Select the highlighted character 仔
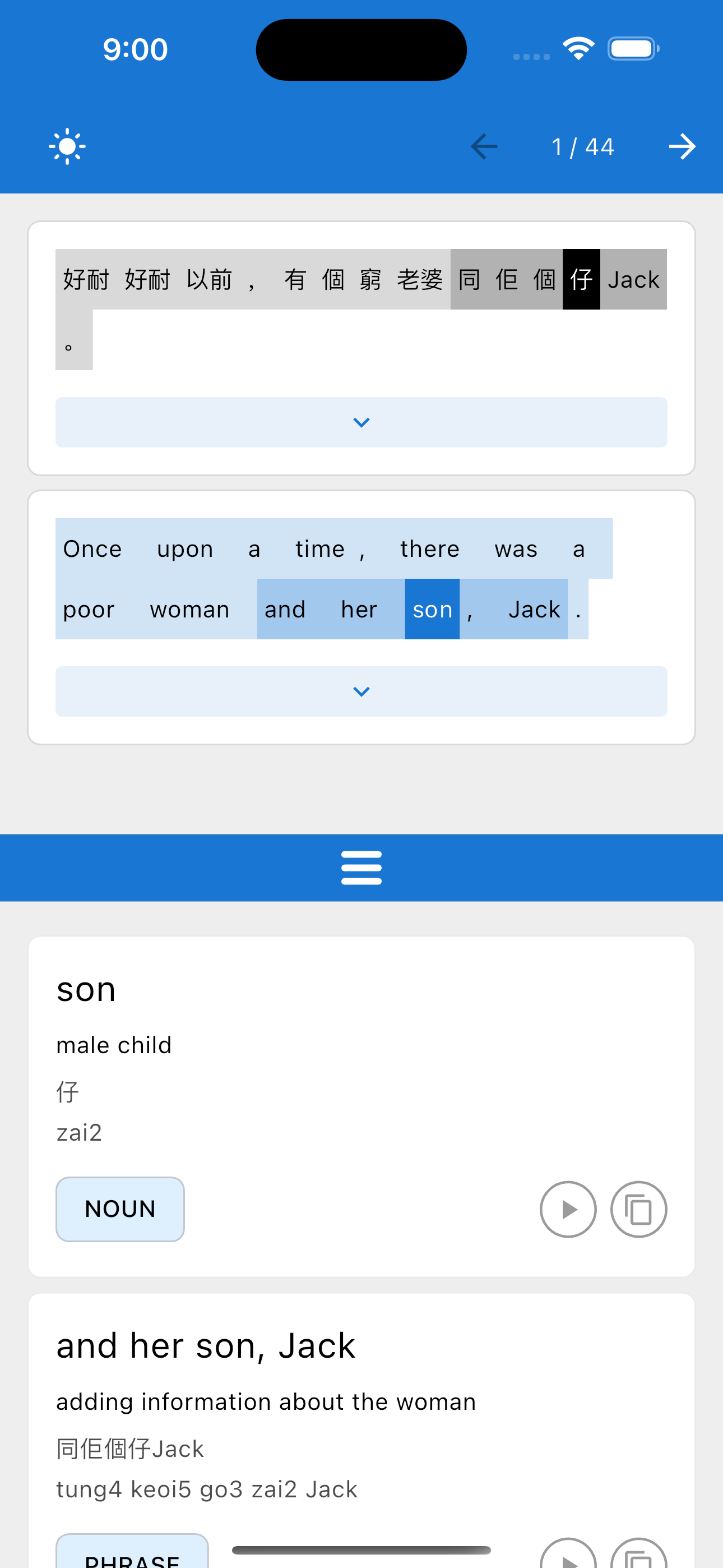Screen dimensions: 723x1568 tap(581, 279)
